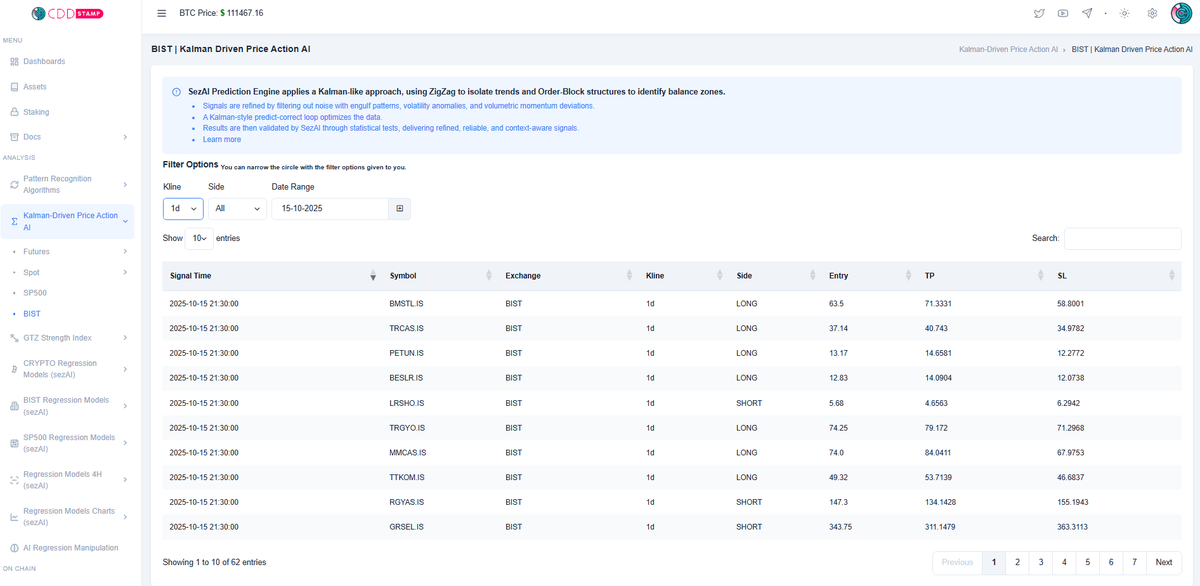Sort by Side column arrows
Viewport: 1200px width, 586px height.
(x=812, y=275)
